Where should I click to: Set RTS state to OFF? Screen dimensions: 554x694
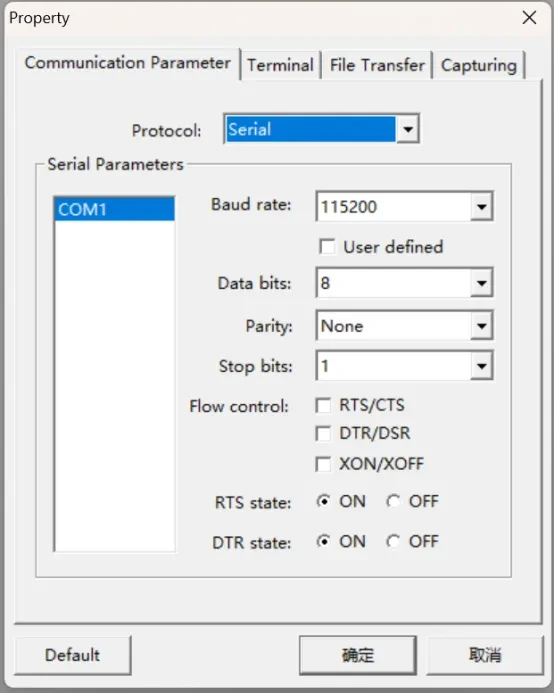[393, 501]
